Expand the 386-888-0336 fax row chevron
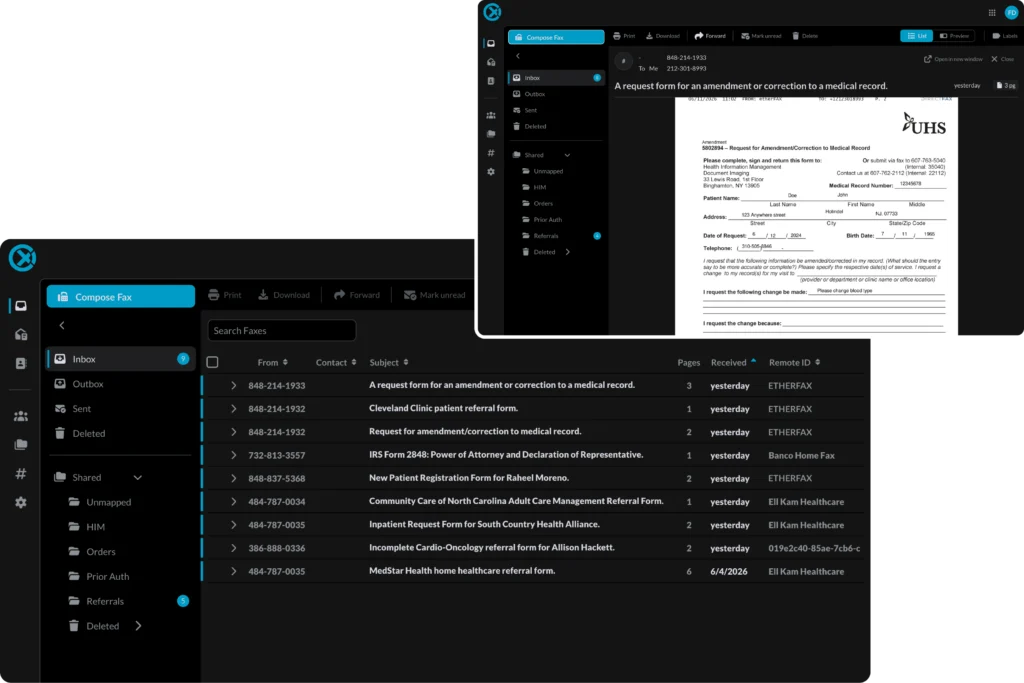The image size is (1024, 683). point(233,548)
